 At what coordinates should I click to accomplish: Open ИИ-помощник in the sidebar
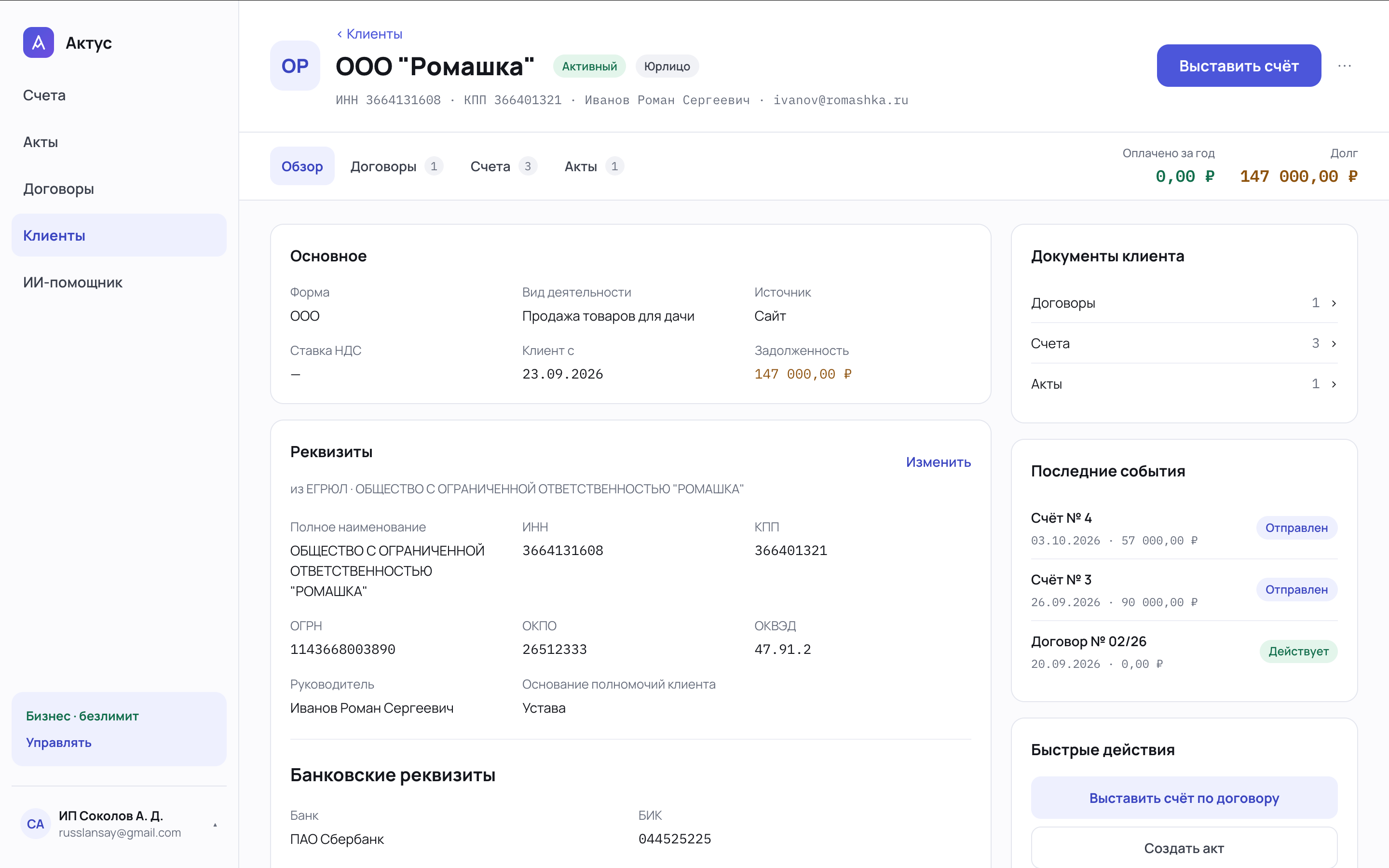click(119, 283)
